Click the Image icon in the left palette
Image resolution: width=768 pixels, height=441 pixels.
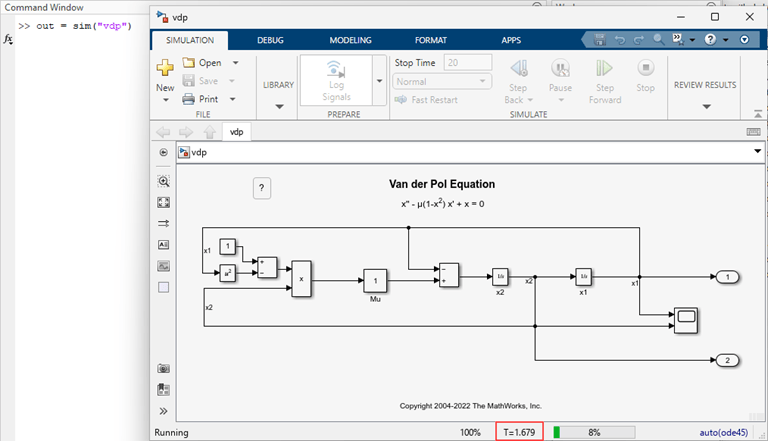tap(164, 266)
